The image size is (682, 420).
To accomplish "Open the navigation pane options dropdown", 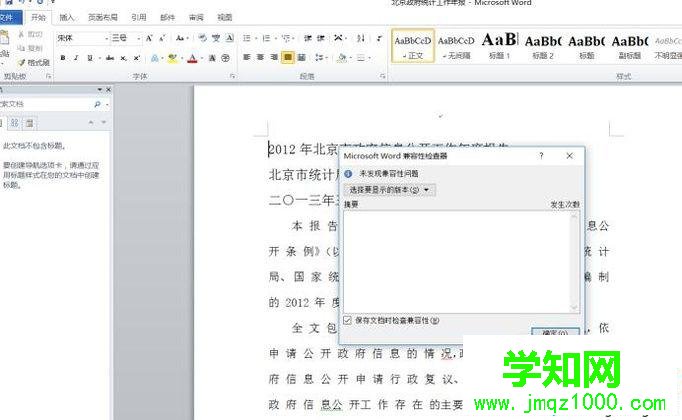I will click(x=100, y=90).
